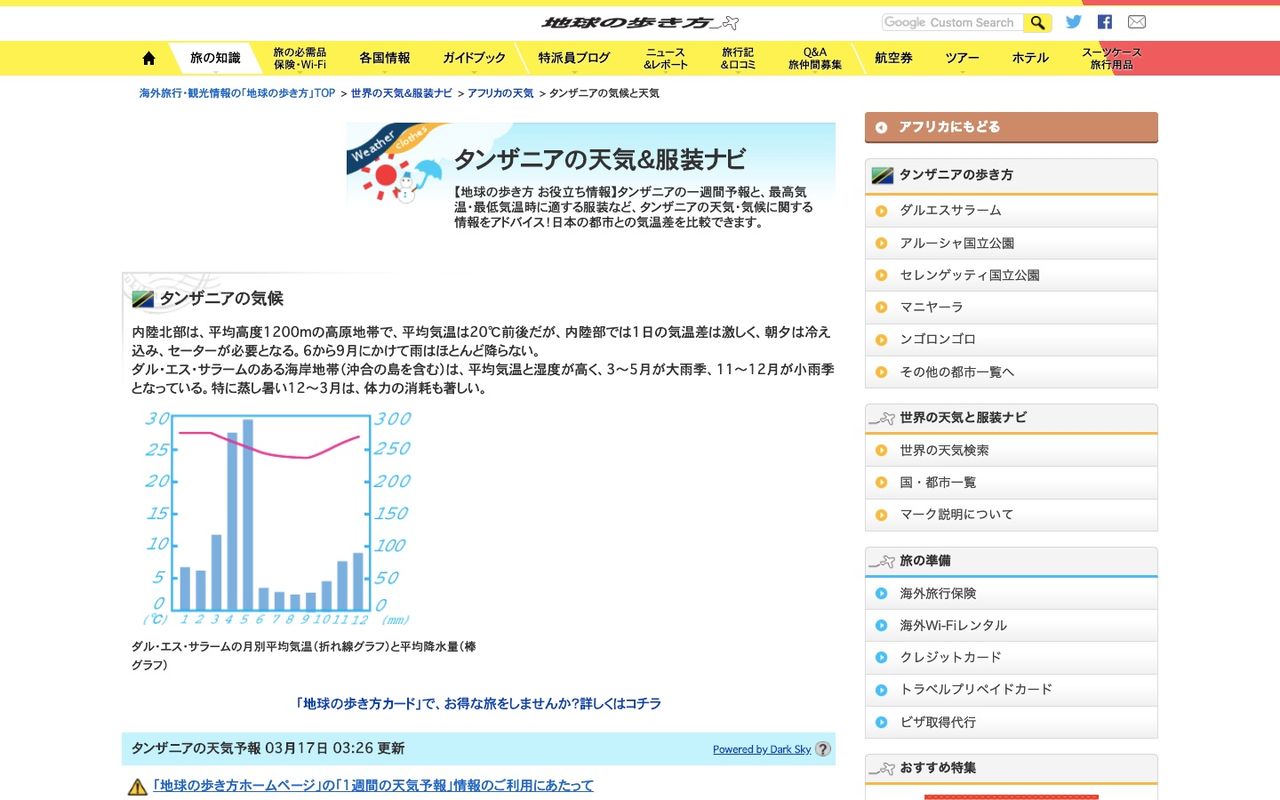Follow the 世界の天気&服装ナビ breadcrumb
This screenshot has width=1280, height=800.
[401, 93]
